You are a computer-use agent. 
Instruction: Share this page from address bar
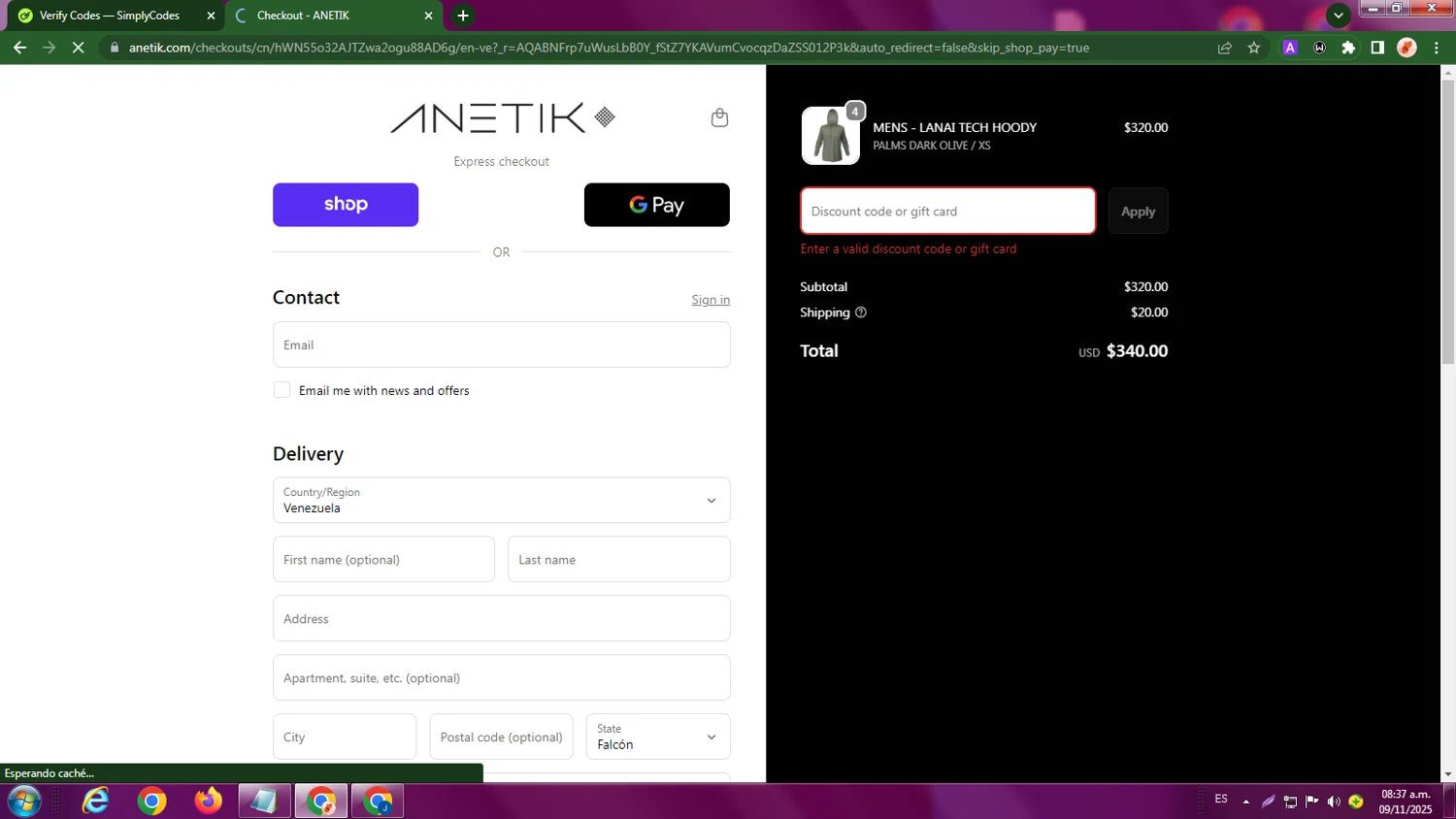[1225, 48]
